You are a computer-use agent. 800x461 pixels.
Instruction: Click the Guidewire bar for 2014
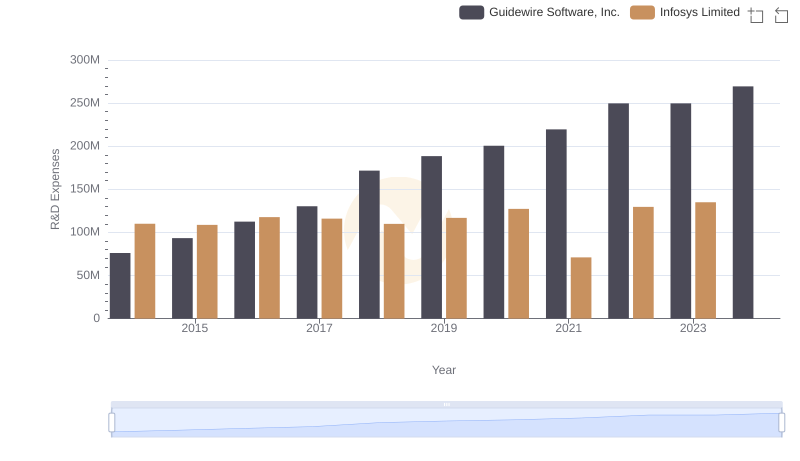(x=120, y=286)
